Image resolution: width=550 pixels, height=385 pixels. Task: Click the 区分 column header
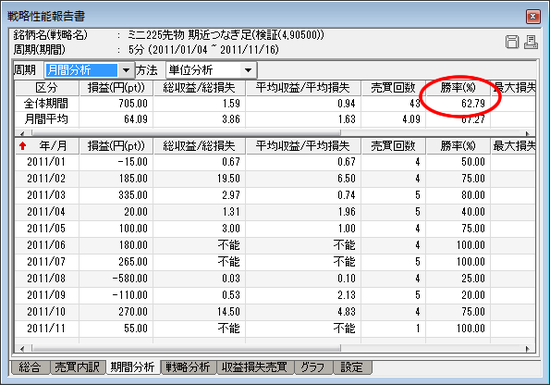click(x=47, y=88)
